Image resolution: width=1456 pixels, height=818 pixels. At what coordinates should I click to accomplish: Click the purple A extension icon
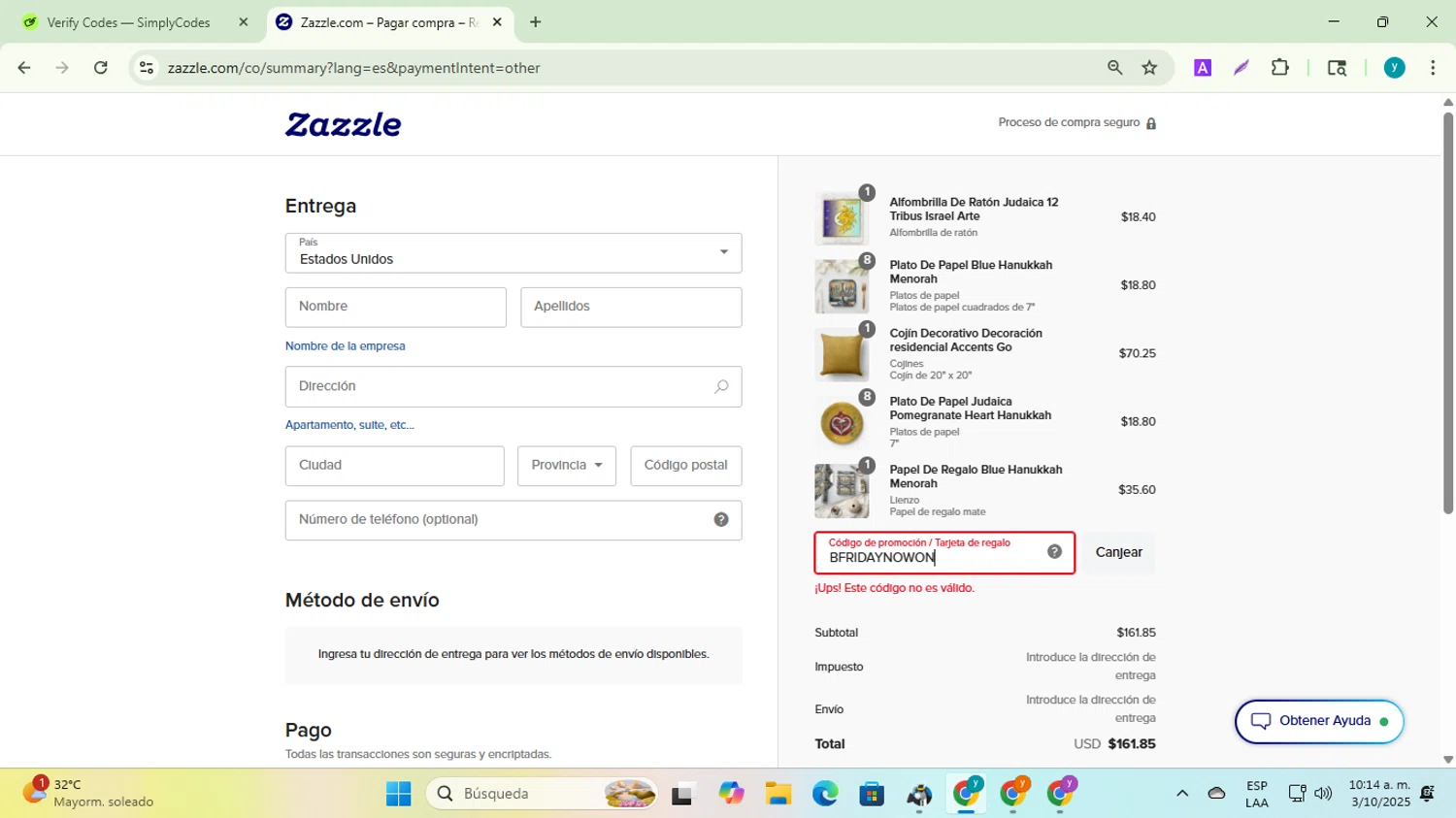tap(1203, 68)
